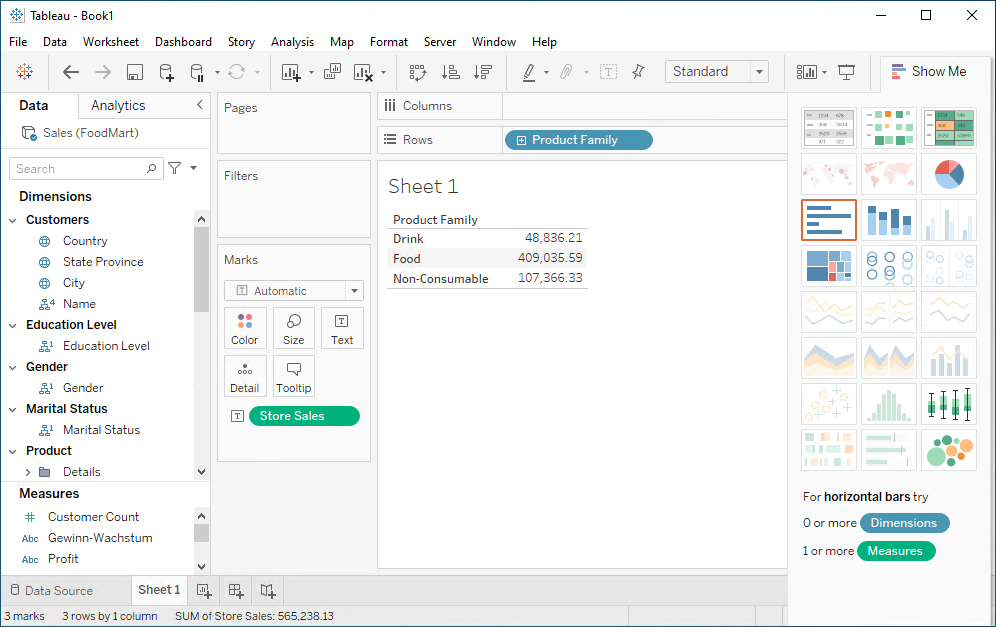Open the Tooltip editor on Marks card
This screenshot has width=996, height=627.
293,376
